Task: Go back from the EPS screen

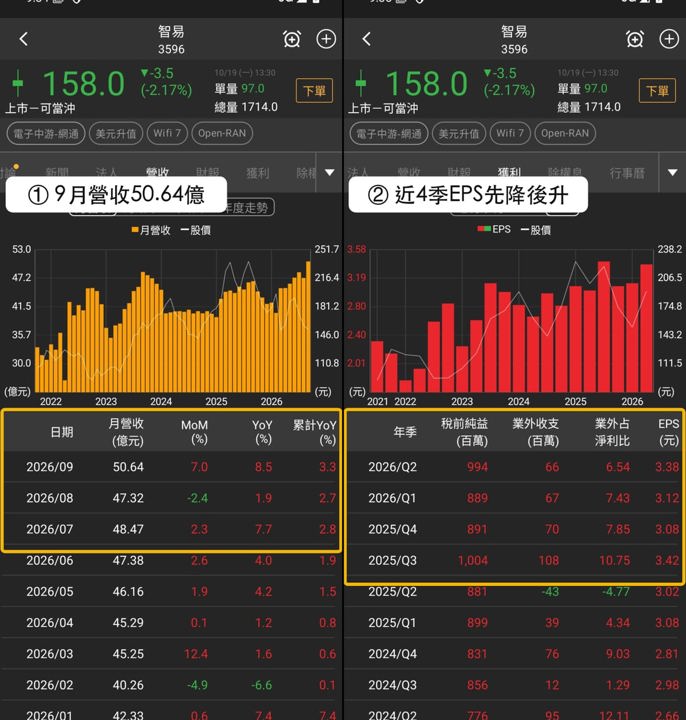Action: [366, 39]
